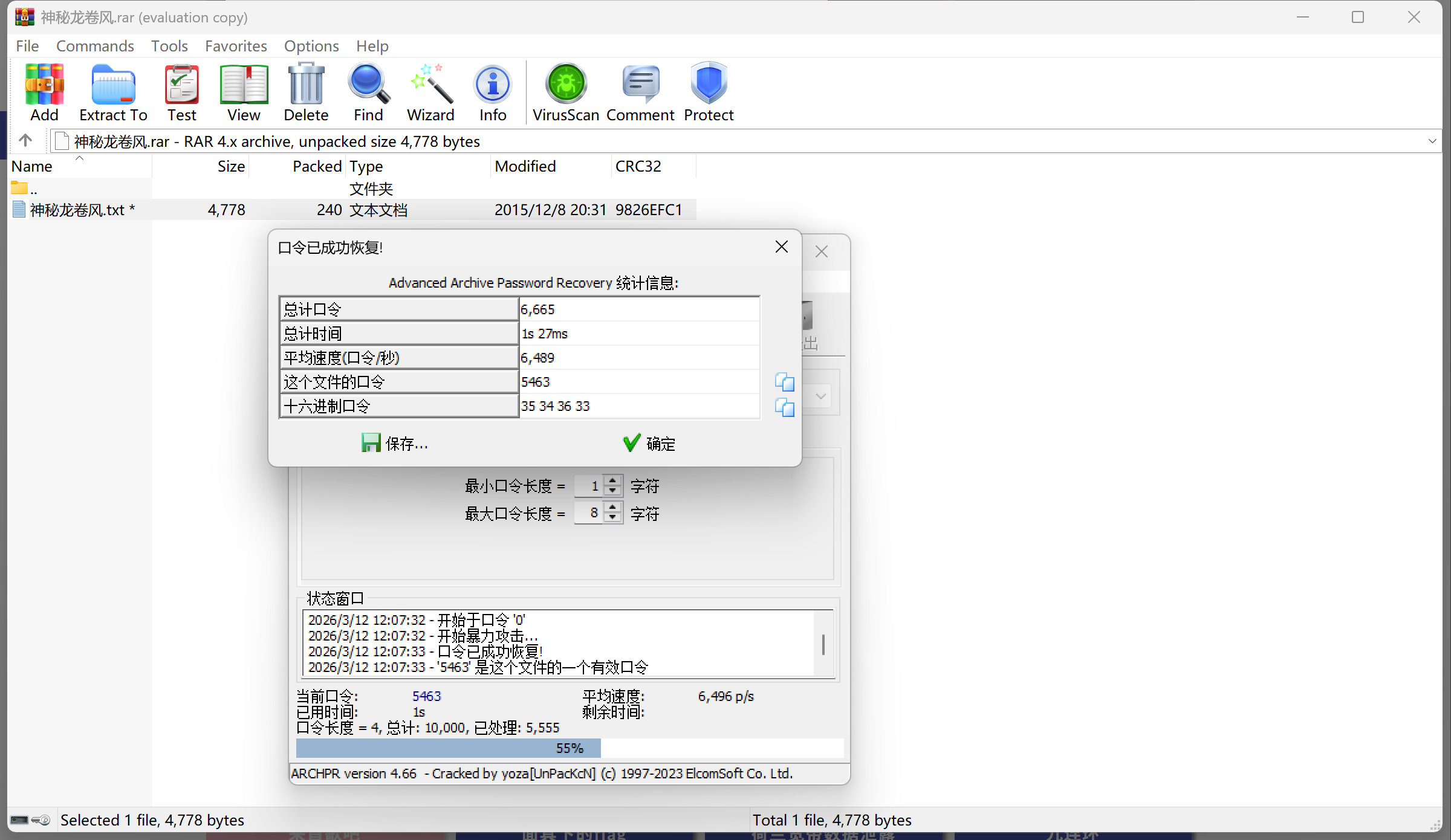The height and width of the screenshot is (840, 1451).
Task: Increase the minimum password length spinner
Action: 613,481
